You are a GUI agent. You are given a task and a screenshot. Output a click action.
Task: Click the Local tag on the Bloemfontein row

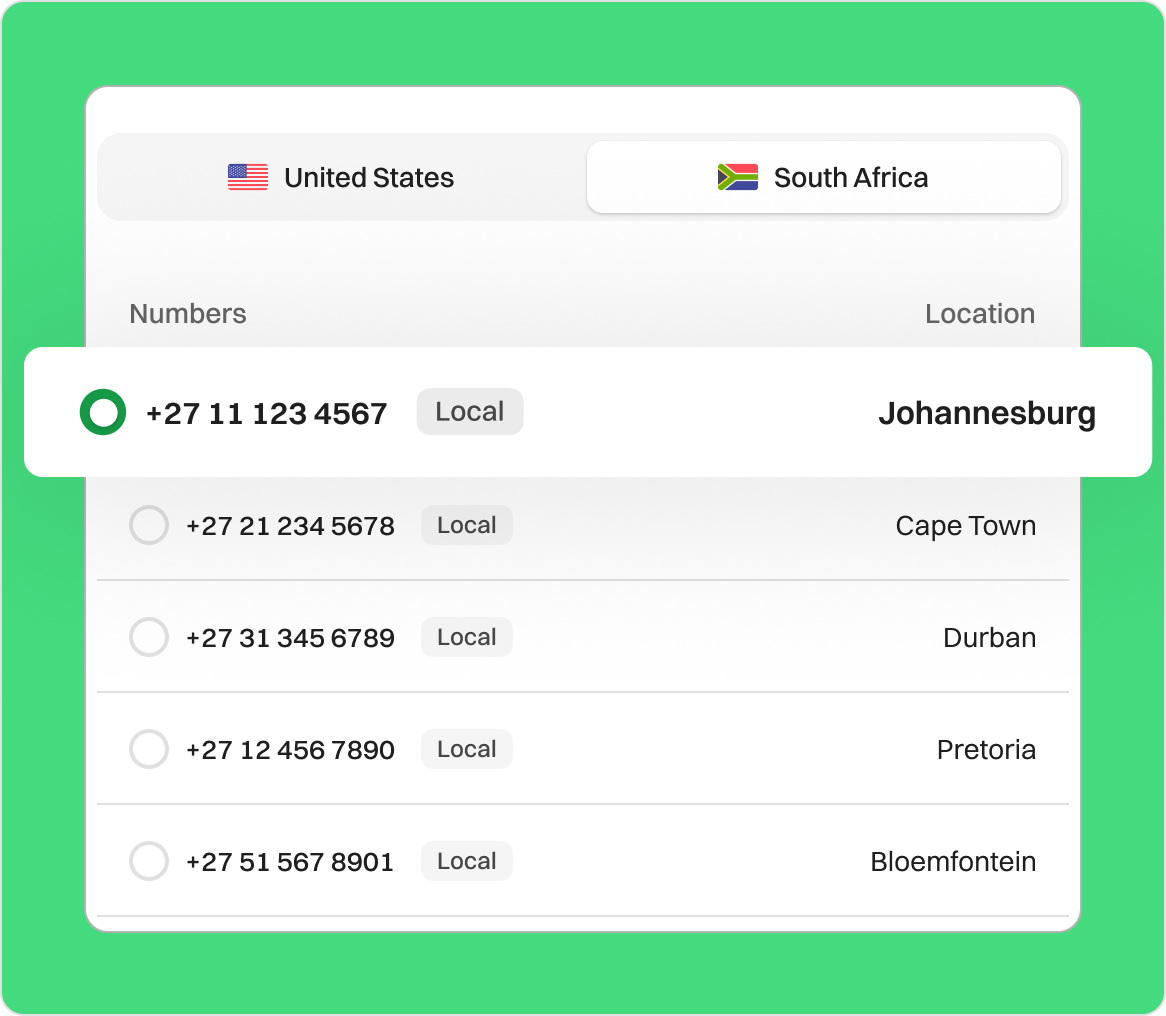coord(467,862)
